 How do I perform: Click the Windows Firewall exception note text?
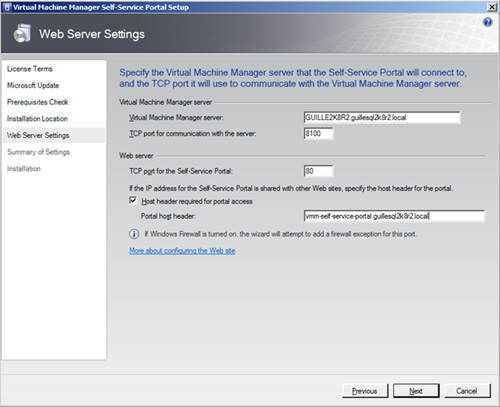280,234
